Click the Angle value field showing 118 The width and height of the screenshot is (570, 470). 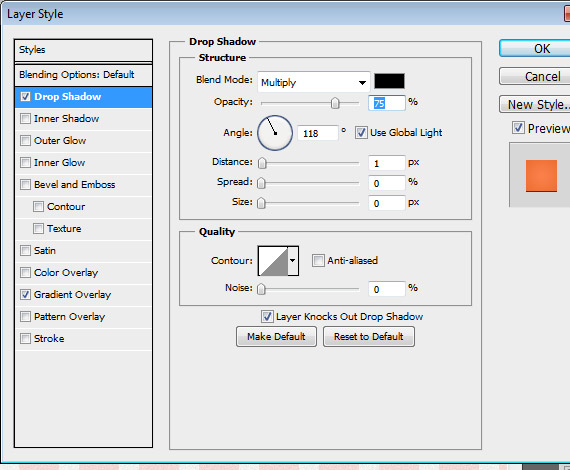(x=318, y=133)
